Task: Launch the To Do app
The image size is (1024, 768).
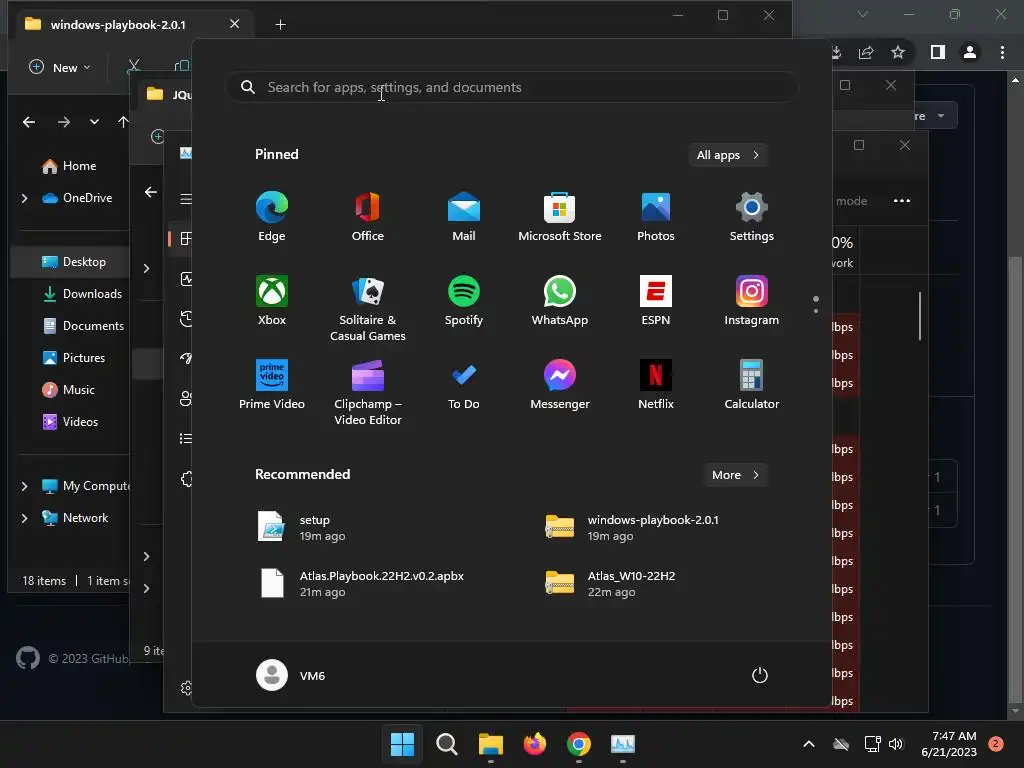Action: 464,385
